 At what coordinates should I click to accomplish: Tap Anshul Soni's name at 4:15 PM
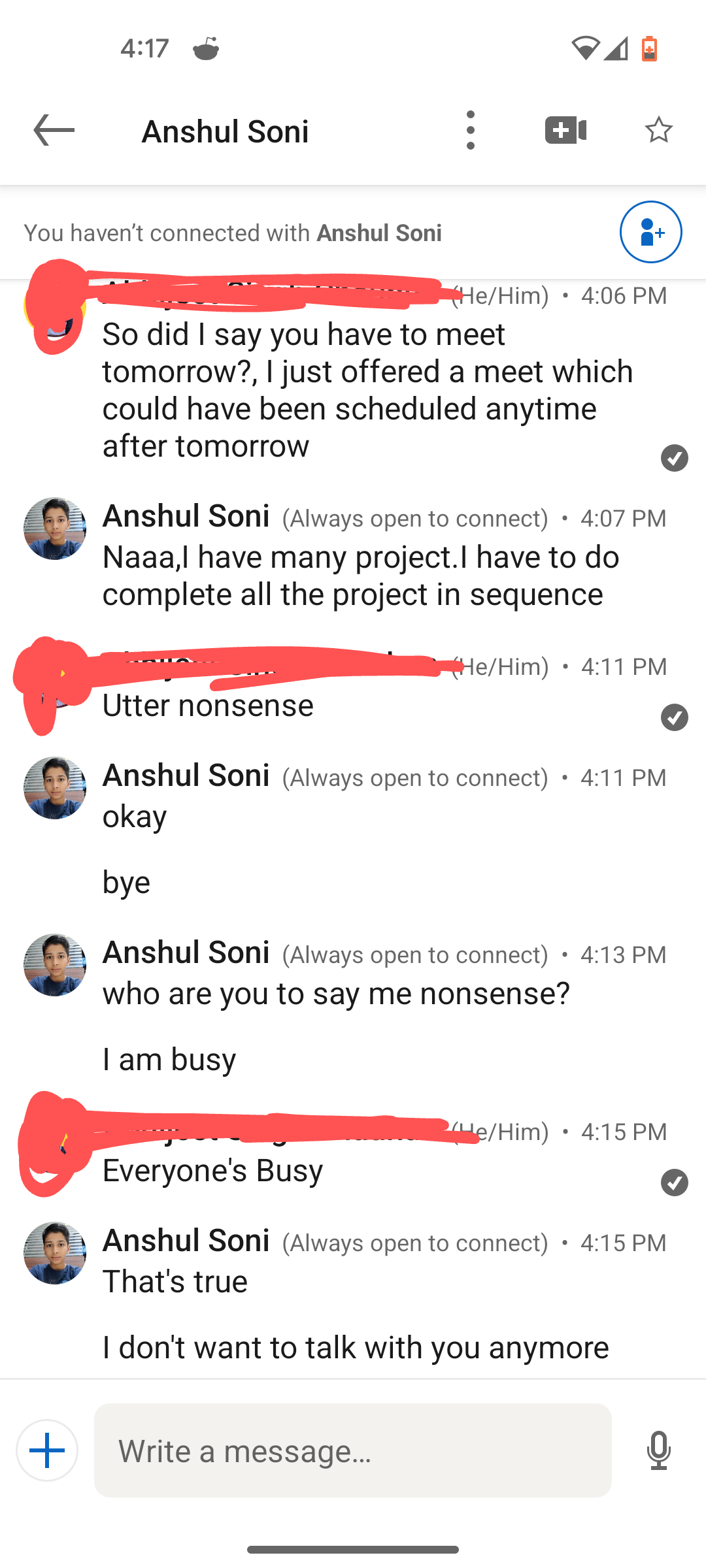click(186, 1241)
